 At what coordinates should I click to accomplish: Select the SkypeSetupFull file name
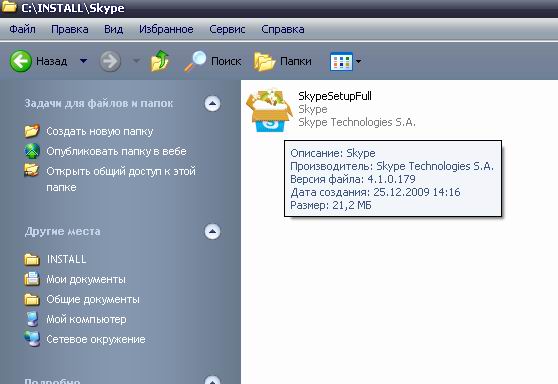(x=335, y=96)
